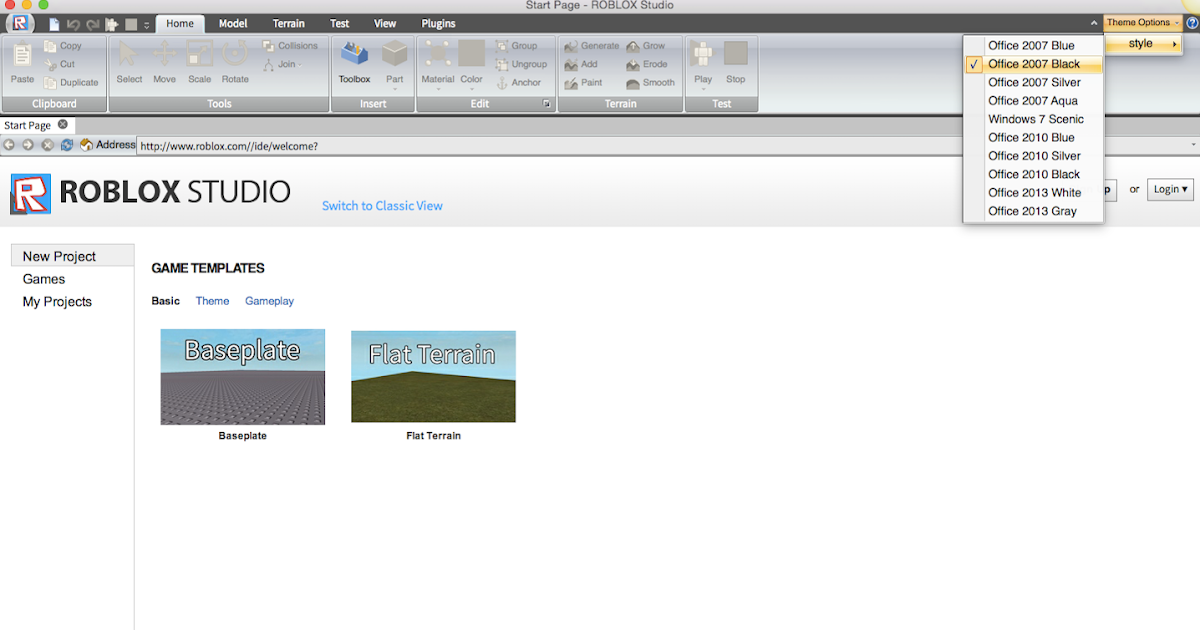The height and width of the screenshot is (630, 1200).
Task: Select Office 2010 Black style
Action: (x=1033, y=174)
